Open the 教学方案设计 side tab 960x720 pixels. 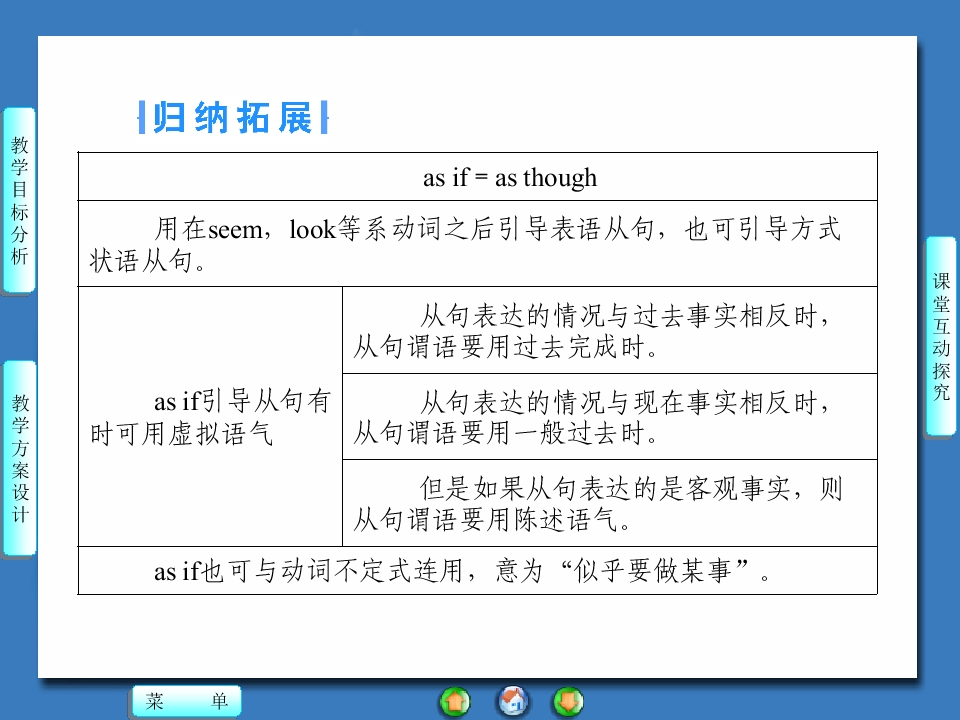(20, 457)
